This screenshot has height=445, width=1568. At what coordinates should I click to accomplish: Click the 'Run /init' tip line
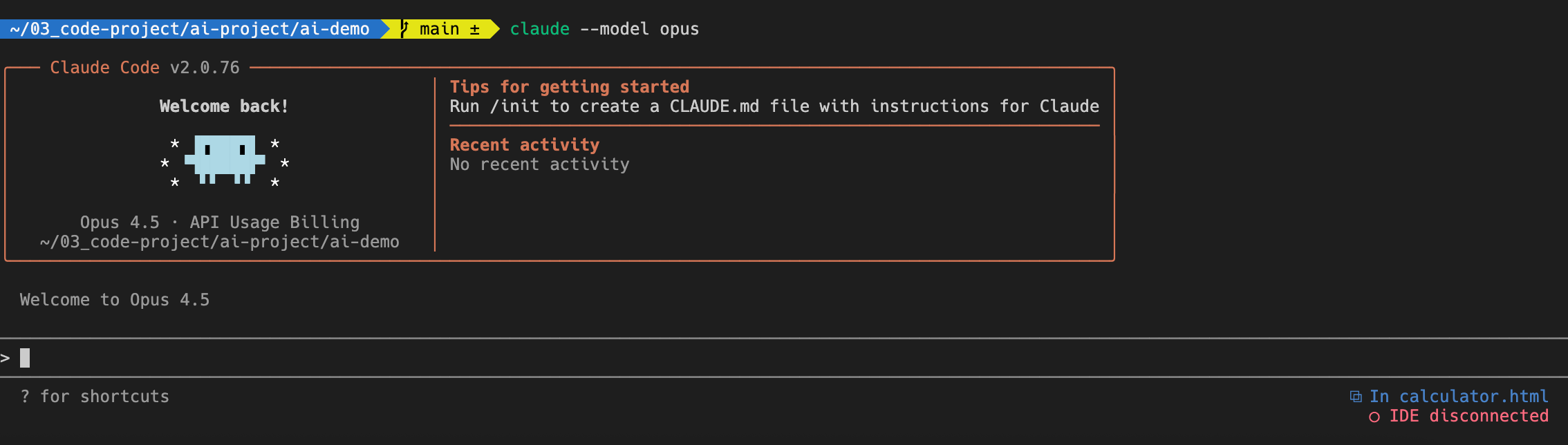[x=774, y=106]
